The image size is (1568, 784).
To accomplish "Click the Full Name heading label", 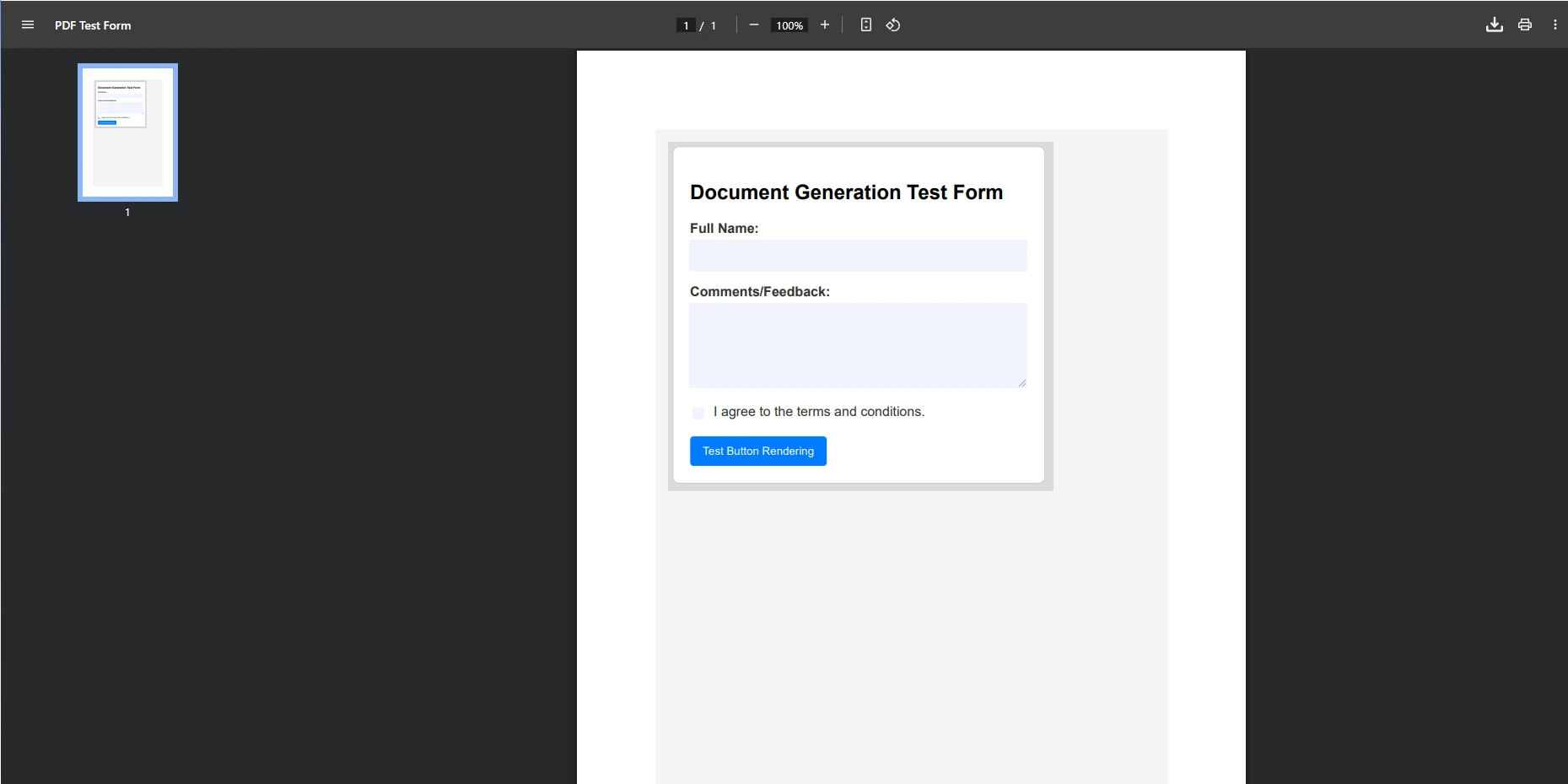I will coord(725,228).
